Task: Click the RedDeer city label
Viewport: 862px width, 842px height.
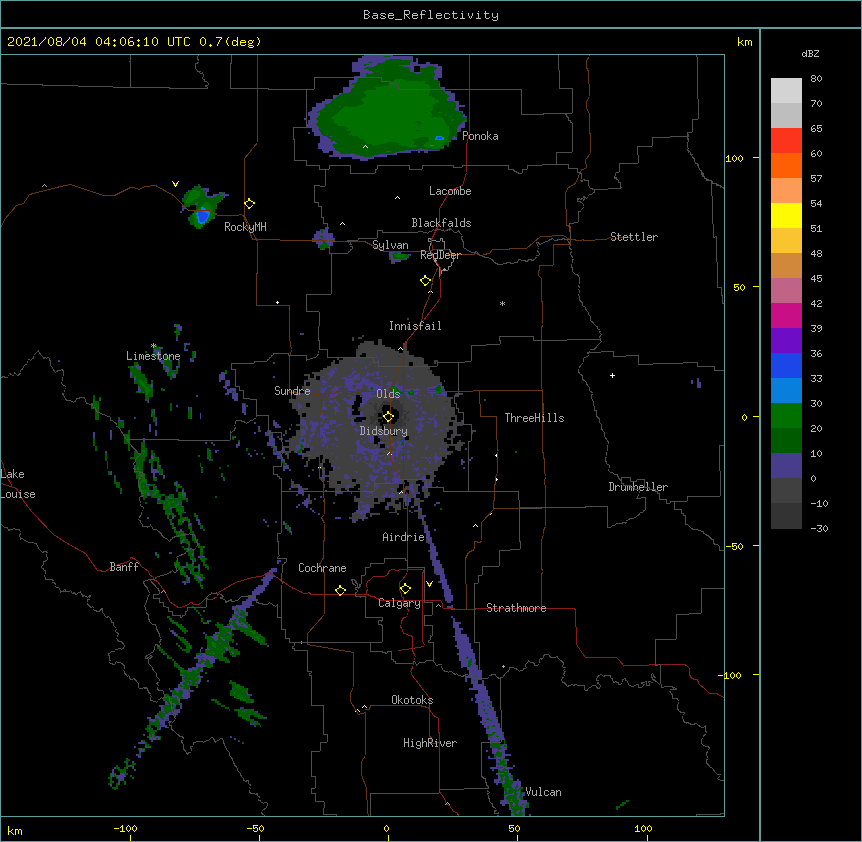Action: click(x=440, y=255)
